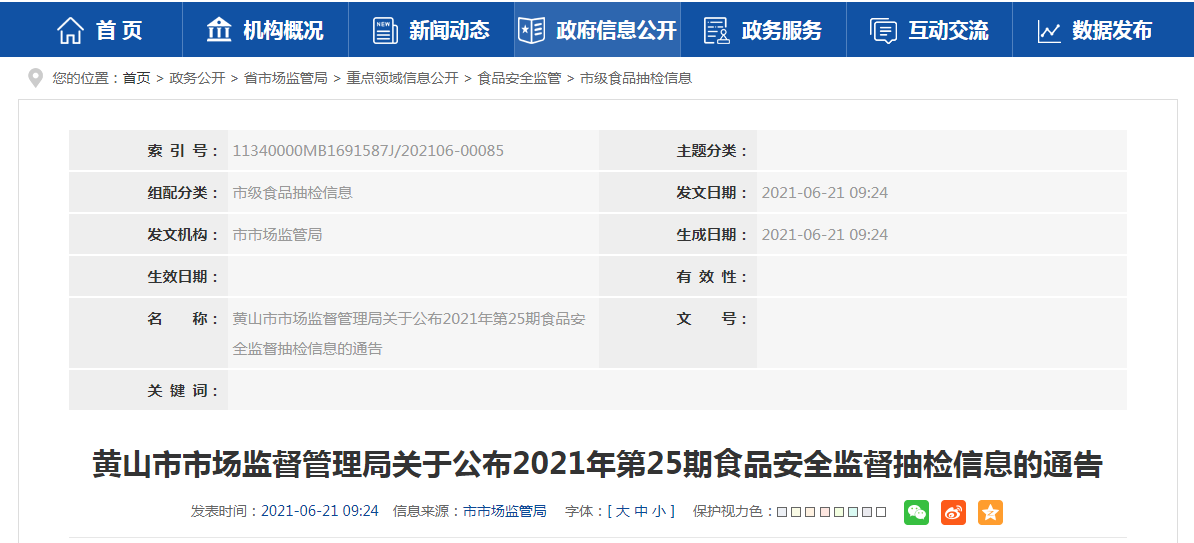Follow the 政务公开 breadcrumb link
1194x543 pixels.
pos(197,78)
